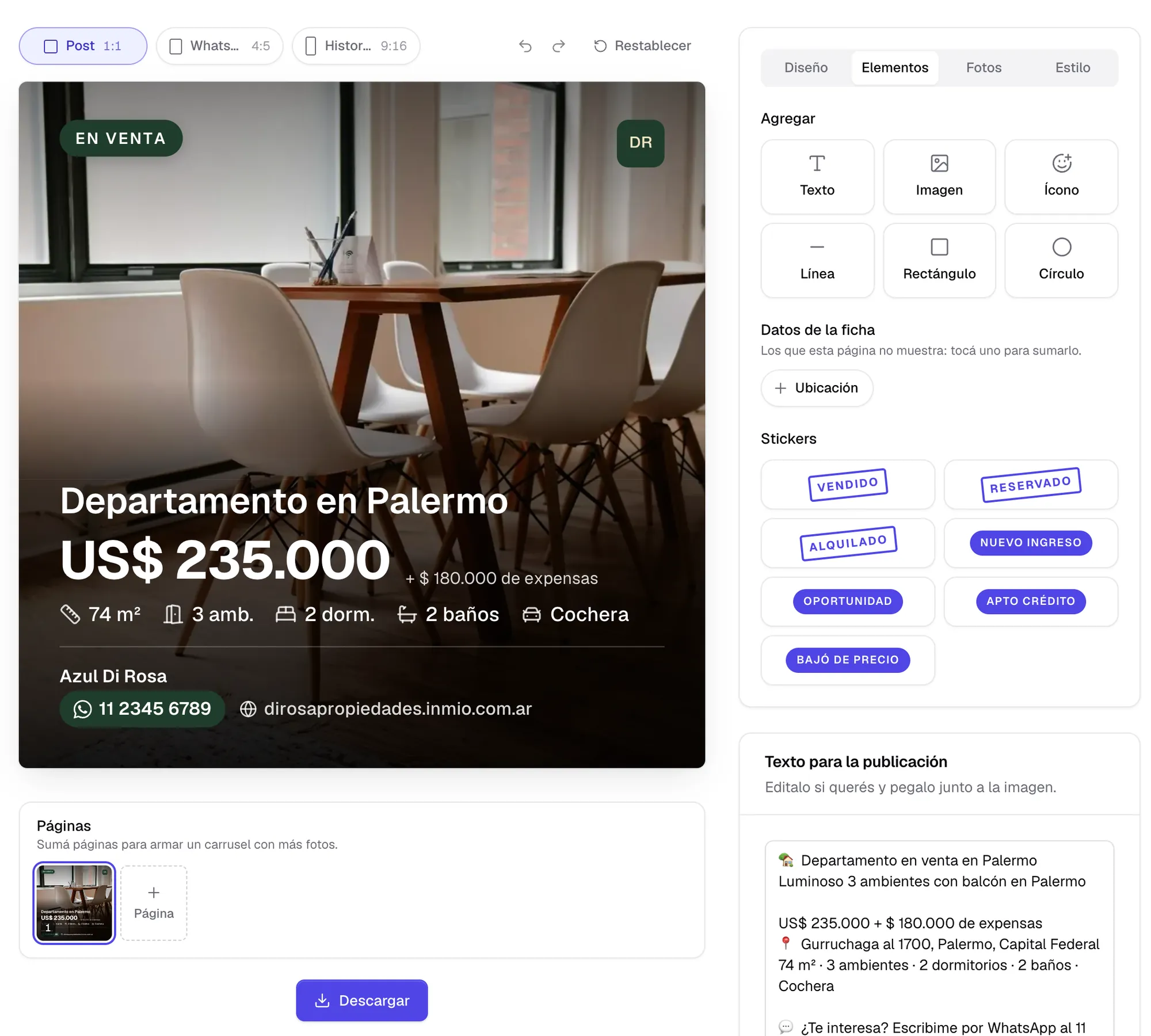Insert a Rectángulo shape
Image resolution: width=1151 pixels, height=1036 pixels.
click(x=939, y=261)
